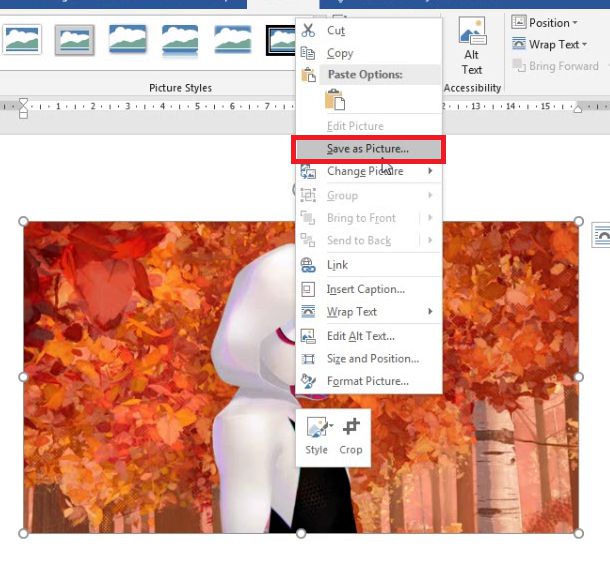Click the Cut scissors icon
Screen dimensions: 610x569
(x=308, y=30)
